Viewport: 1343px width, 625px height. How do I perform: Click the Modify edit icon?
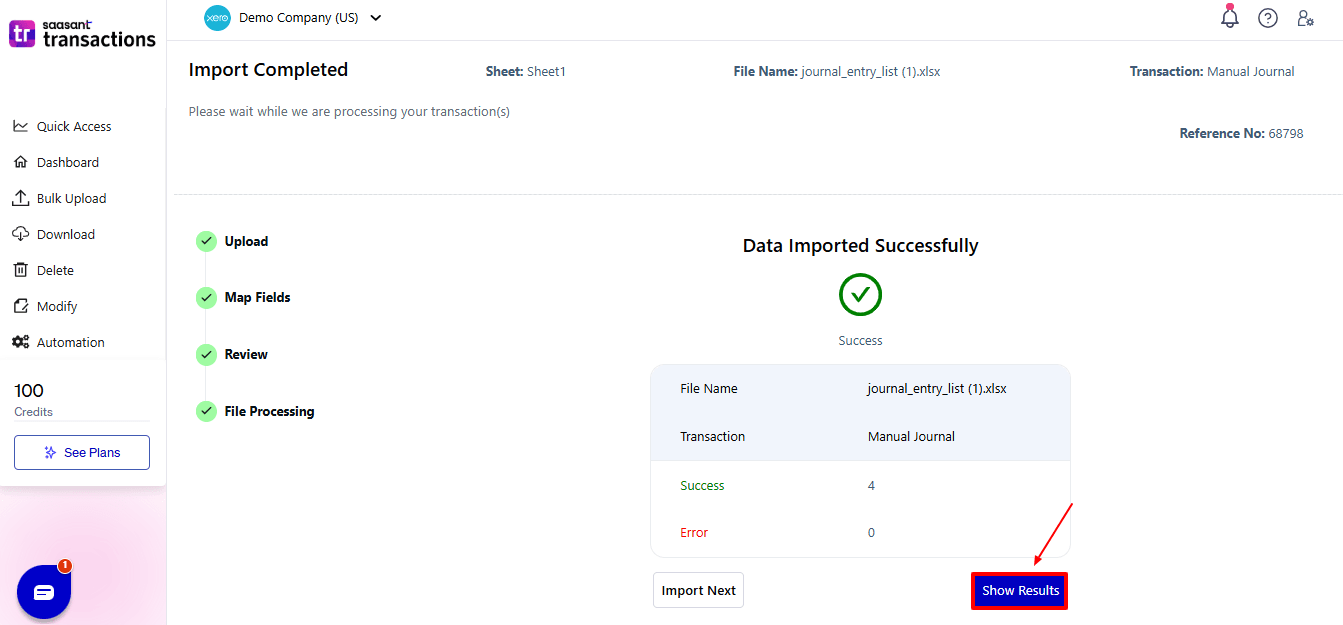pos(20,305)
